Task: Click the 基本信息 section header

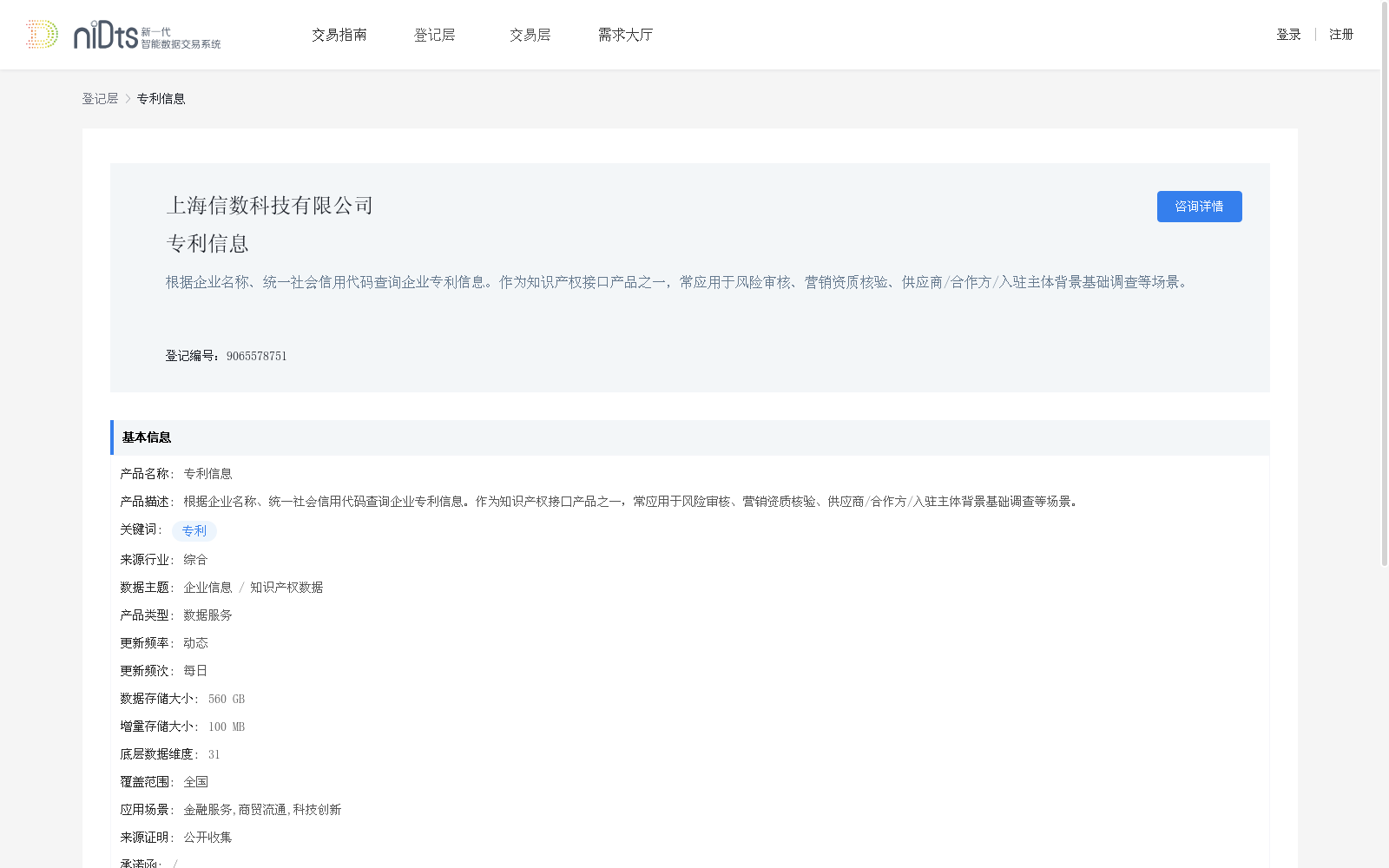Action: click(x=690, y=437)
